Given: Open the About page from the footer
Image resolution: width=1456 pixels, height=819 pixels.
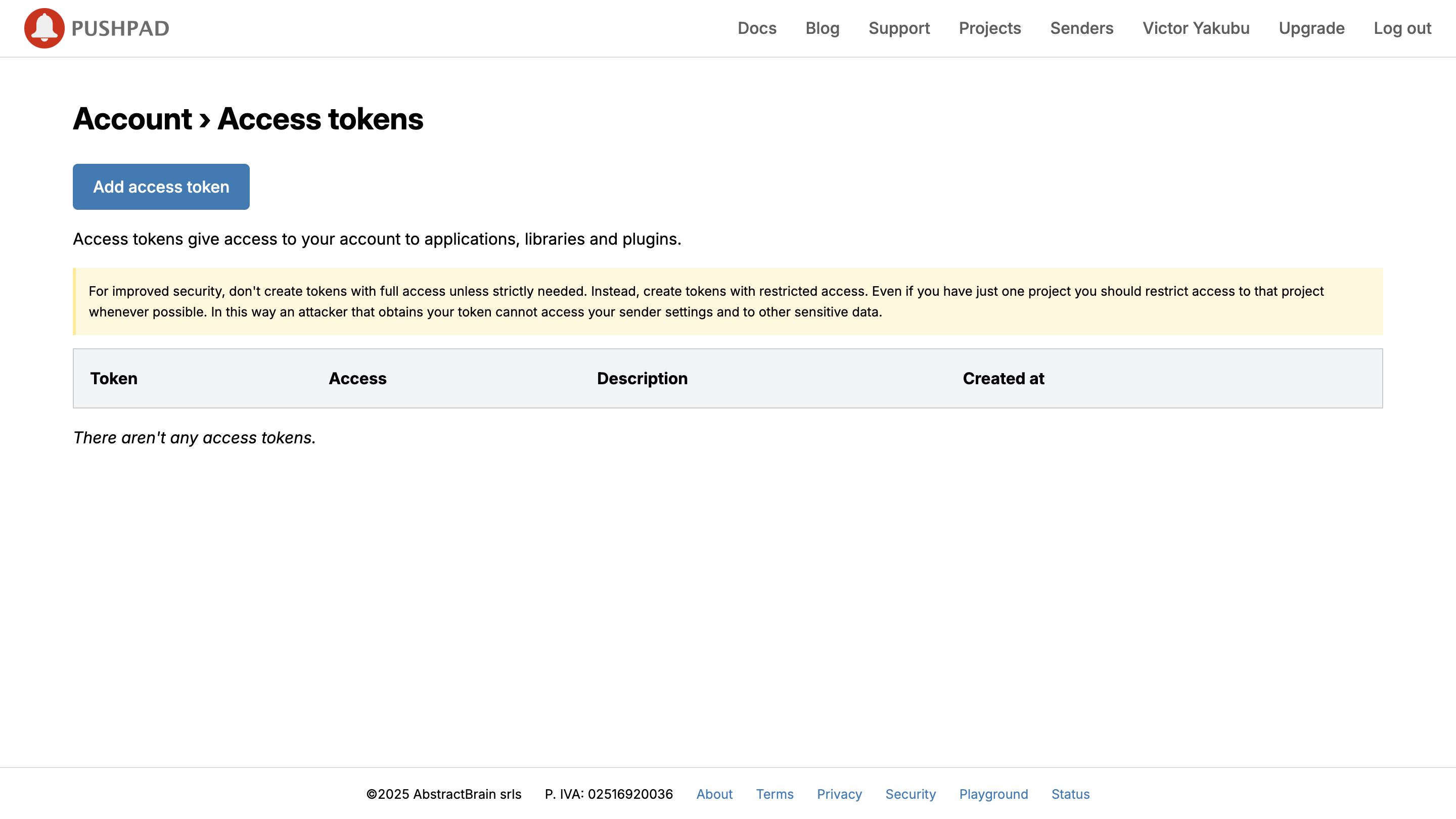Looking at the screenshot, I should (714, 794).
